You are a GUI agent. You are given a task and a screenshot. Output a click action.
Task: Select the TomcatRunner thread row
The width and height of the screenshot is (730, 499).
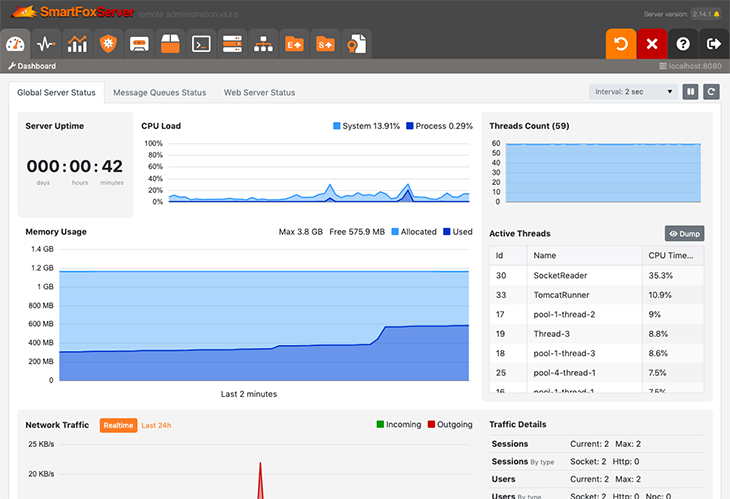tap(597, 295)
